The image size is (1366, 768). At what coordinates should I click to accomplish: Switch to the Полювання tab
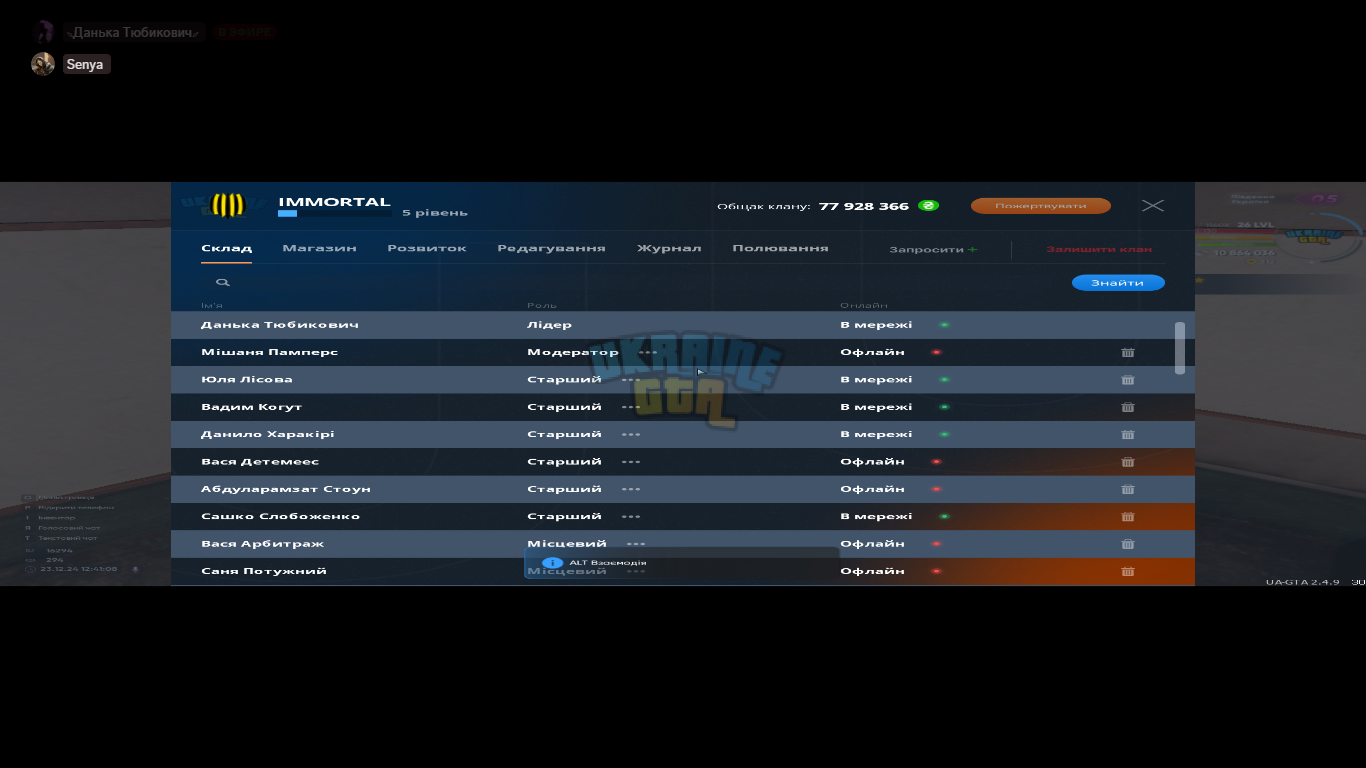[x=780, y=248]
